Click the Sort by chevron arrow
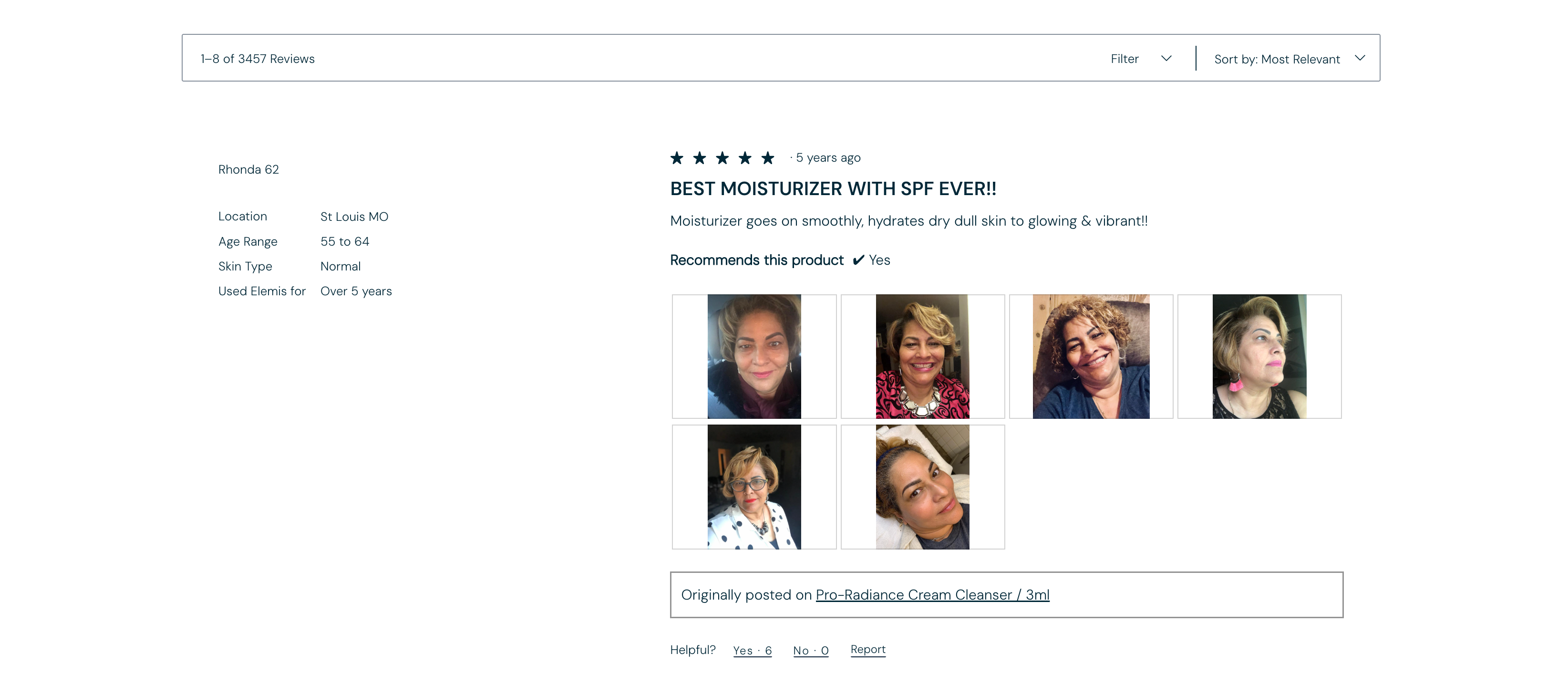 tap(1360, 58)
